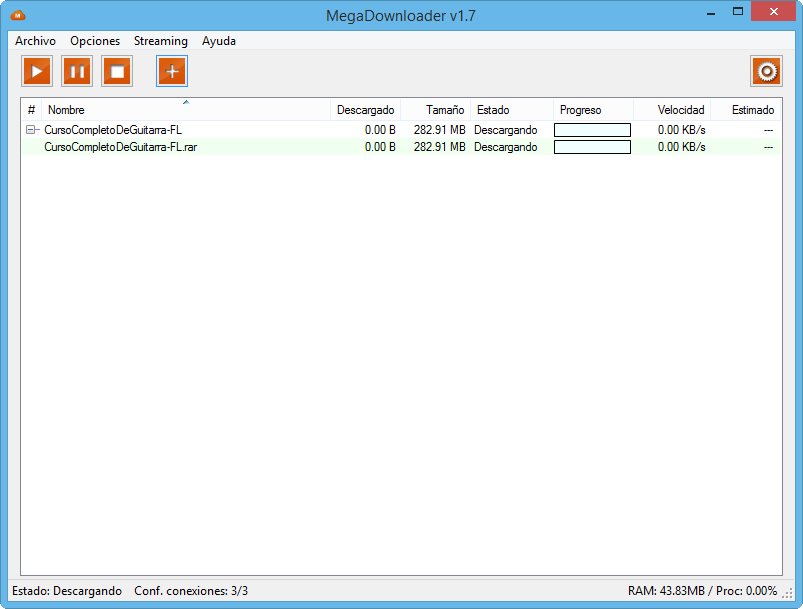Click Descargando status in the package row
The height and width of the screenshot is (609, 803).
tap(505, 130)
